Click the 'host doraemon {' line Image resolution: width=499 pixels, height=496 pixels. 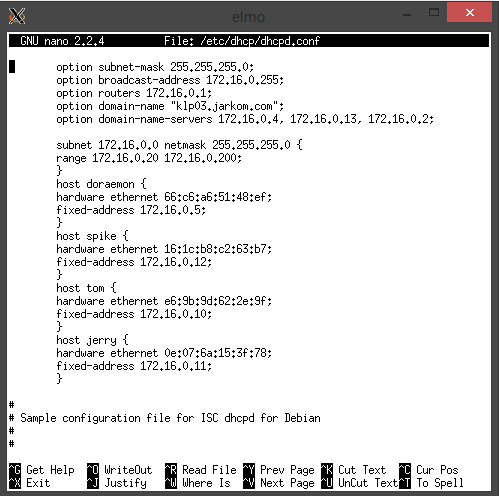coord(101,184)
